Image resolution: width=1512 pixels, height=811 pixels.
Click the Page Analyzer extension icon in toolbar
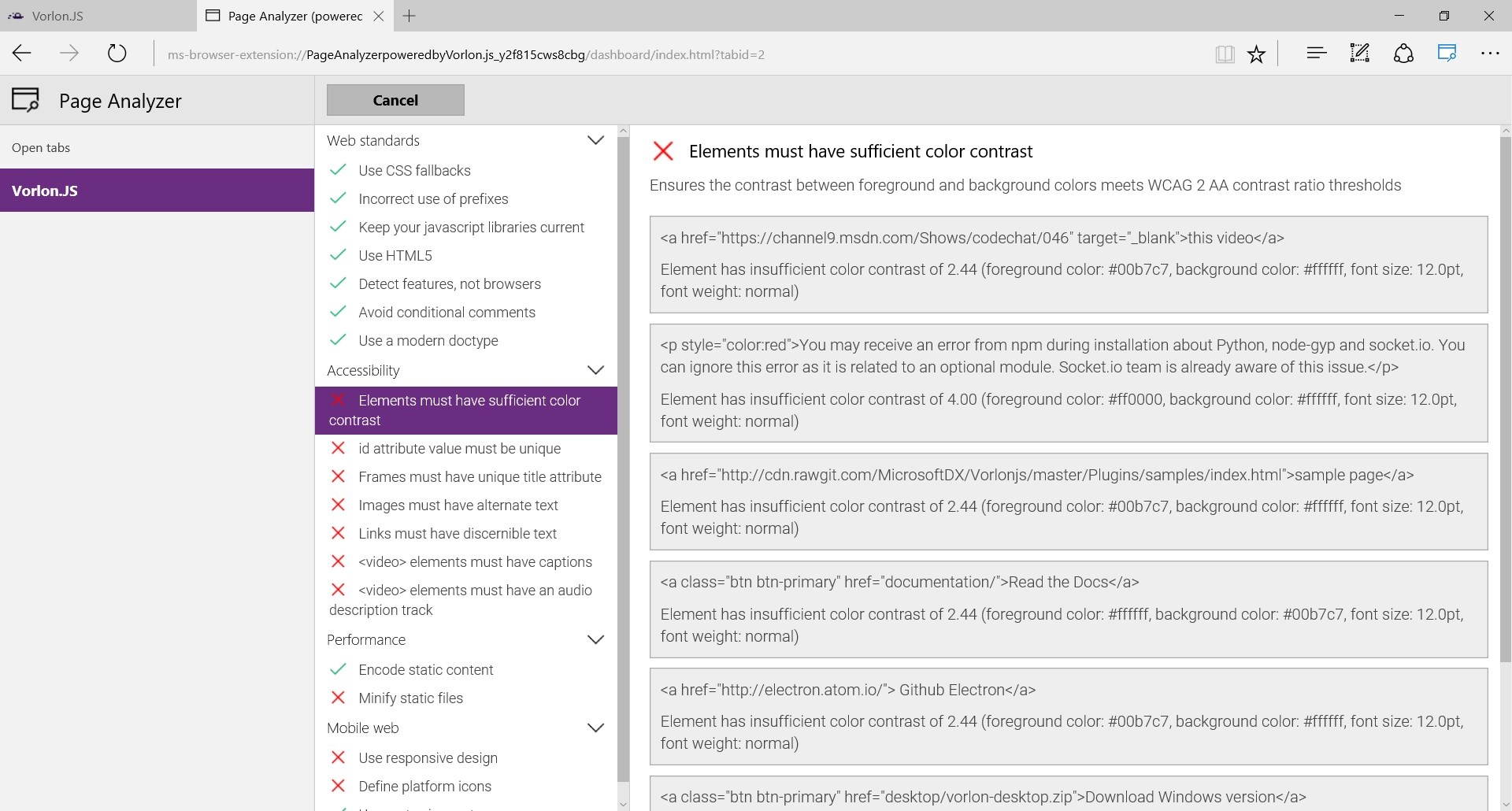(1447, 53)
